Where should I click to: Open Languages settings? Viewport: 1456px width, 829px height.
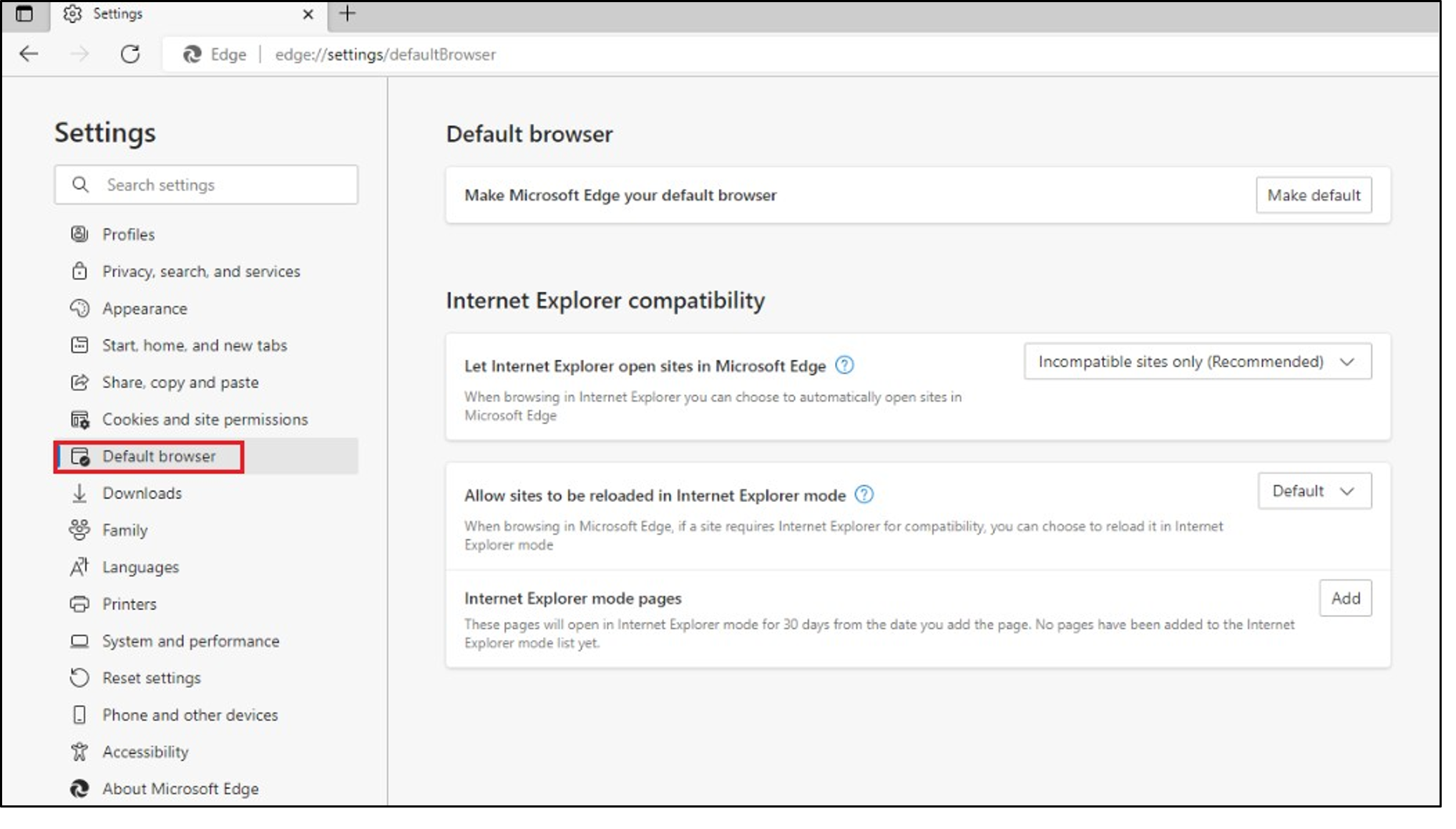pyautogui.click(x=206, y=567)
